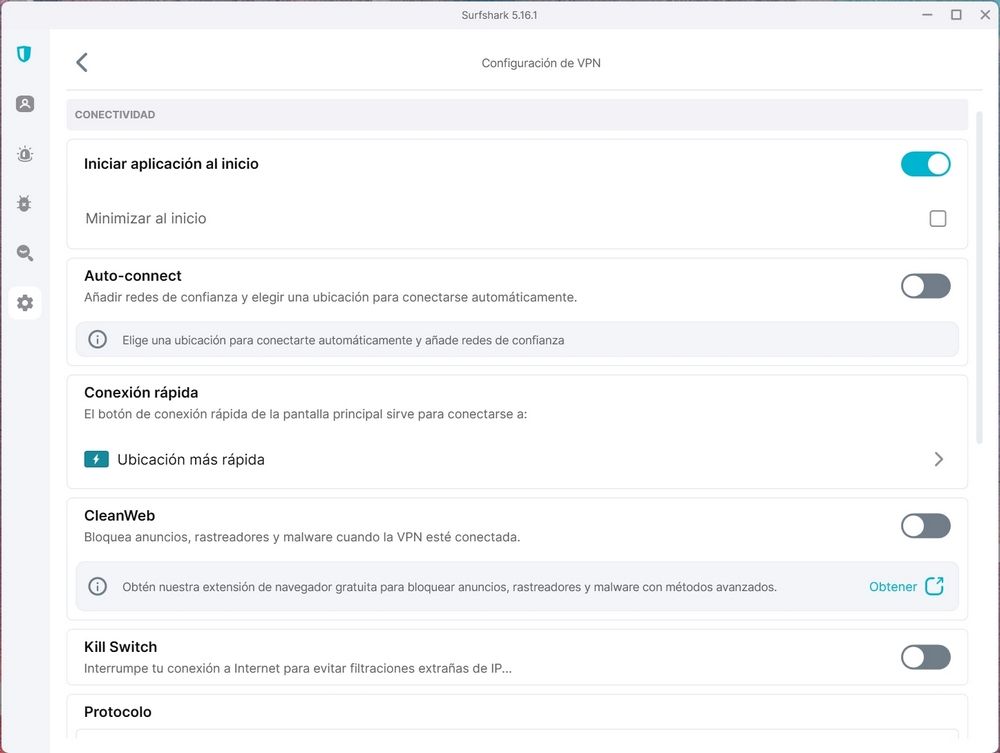Click the Surfshark 5.16.1 window title

pyautogui.click(x=499, y=15)
